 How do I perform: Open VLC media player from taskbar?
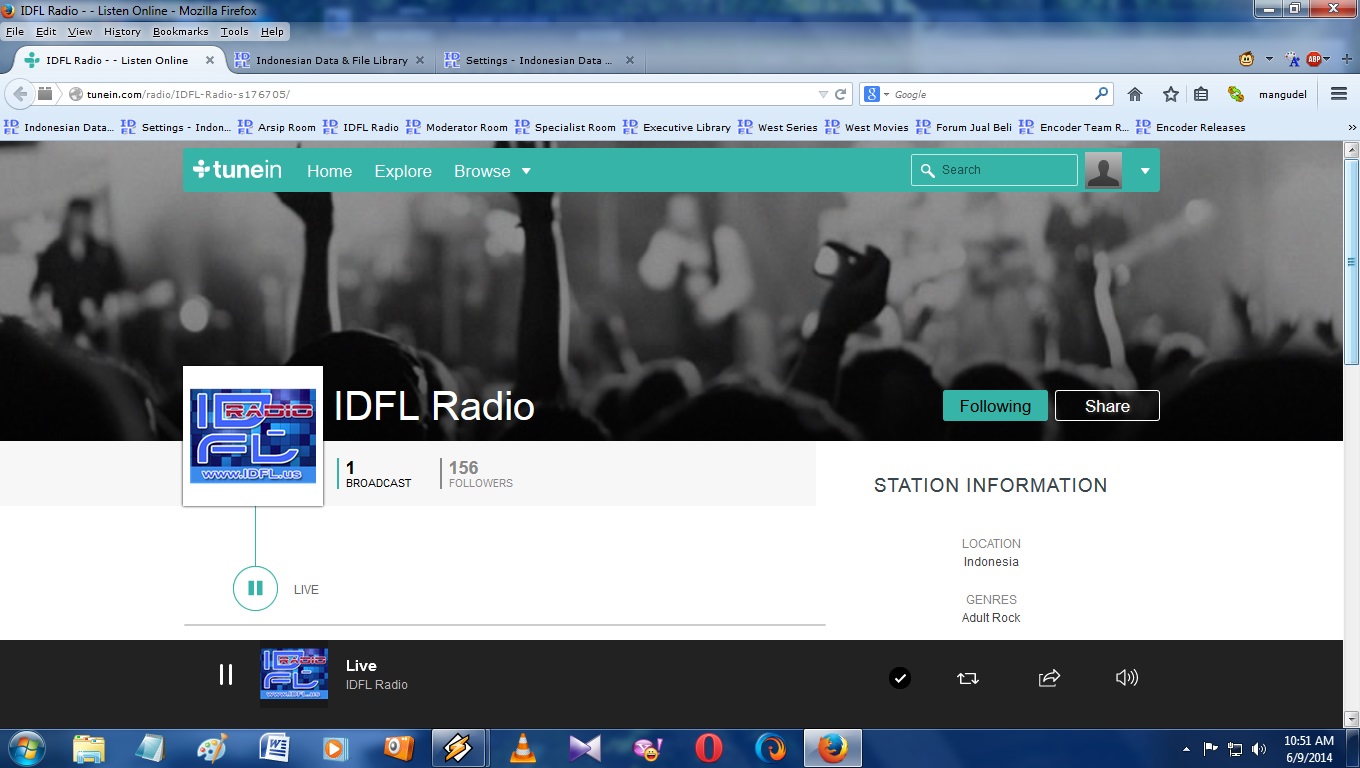[522, 748]
